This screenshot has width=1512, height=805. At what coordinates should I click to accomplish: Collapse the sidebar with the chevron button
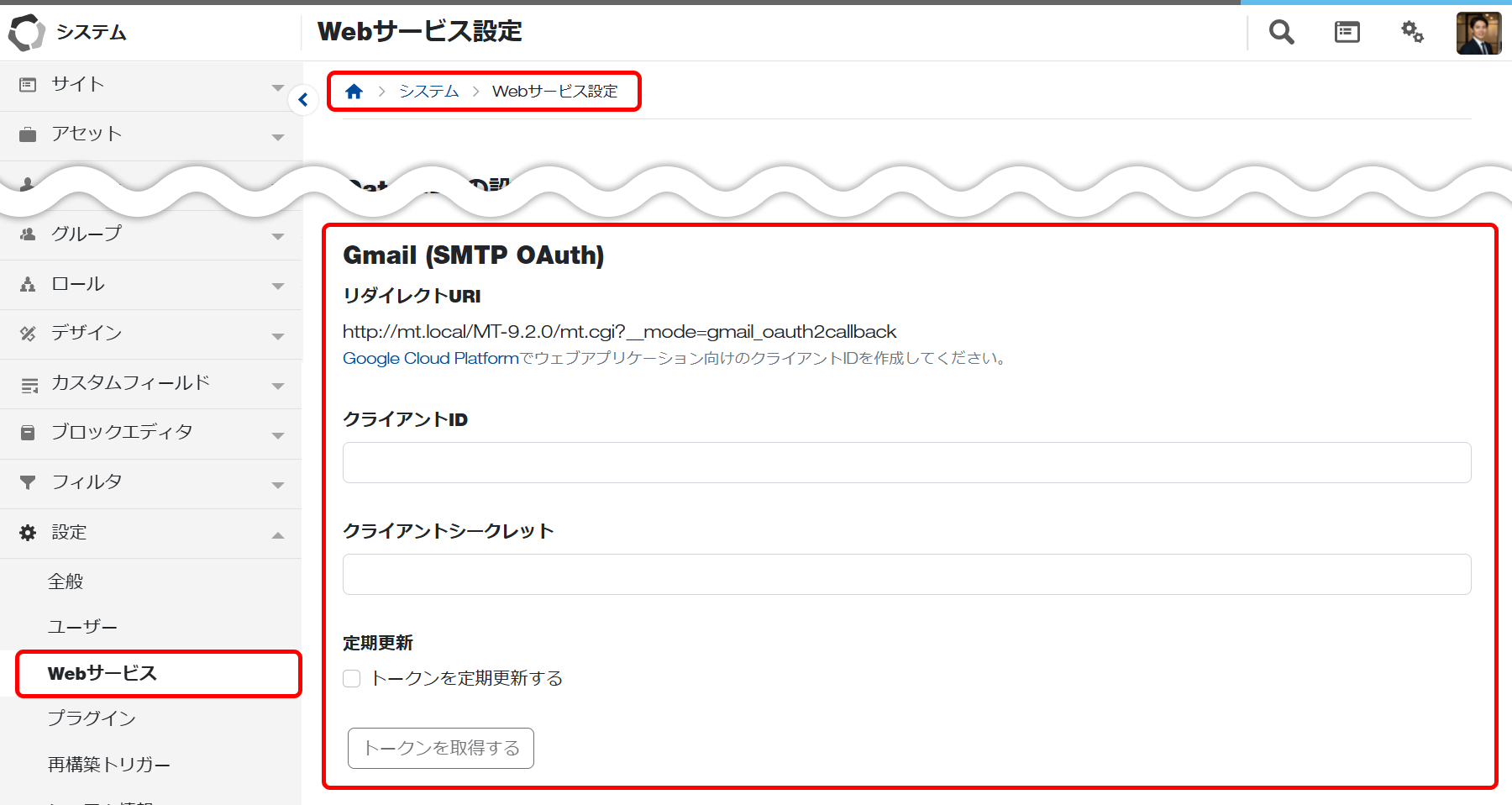(x=303, y=100)
